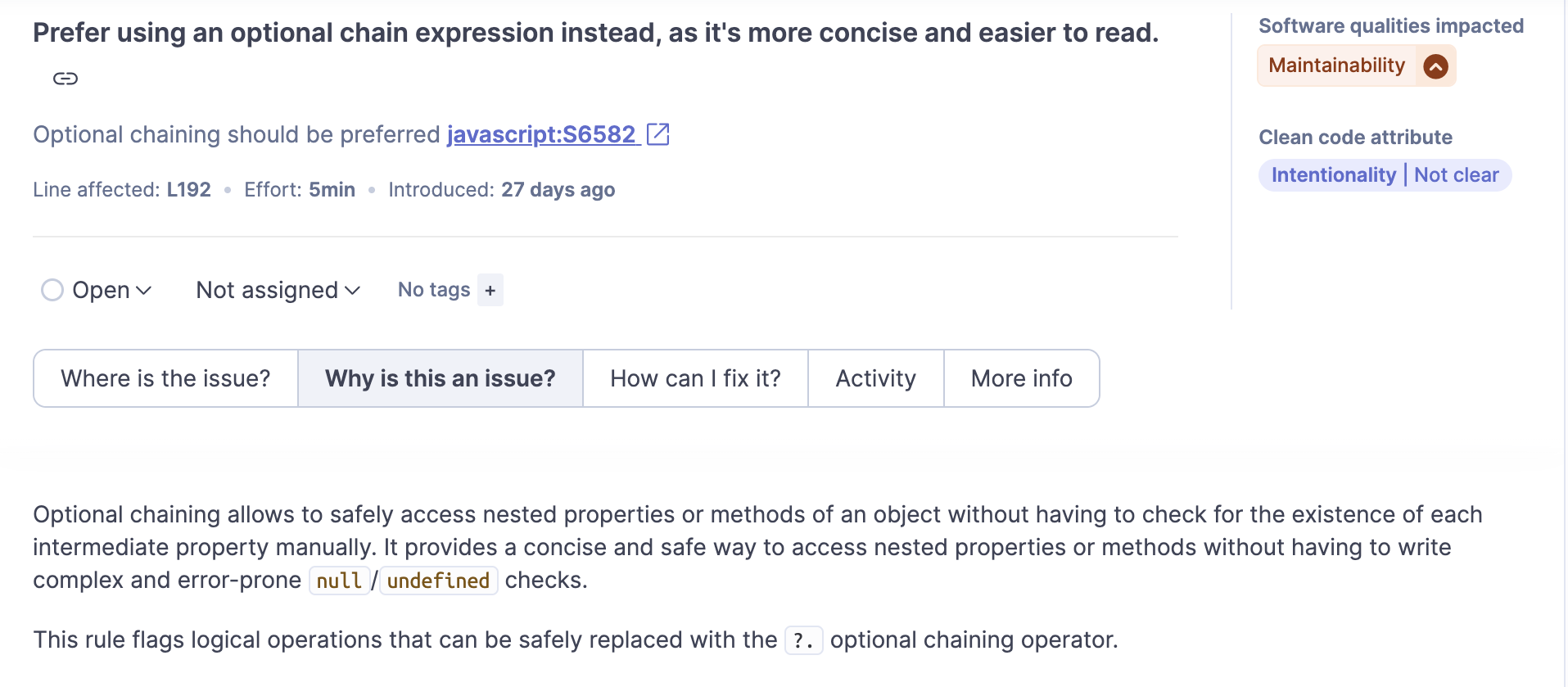Open the external rule link icon
Screen dimensions: 1568x687
(x=657, y=134)
